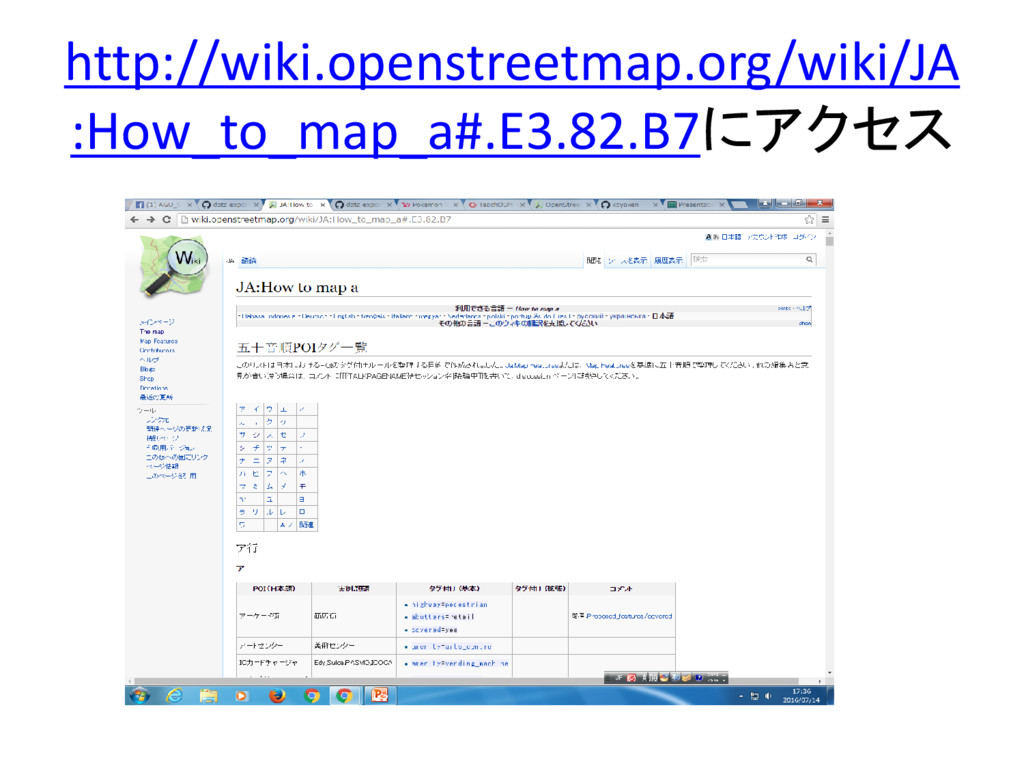Click the 日本語 language link at top
The height and width of the screenshot is (768, 1024).
pyautogui.click(x=731, y=237)
